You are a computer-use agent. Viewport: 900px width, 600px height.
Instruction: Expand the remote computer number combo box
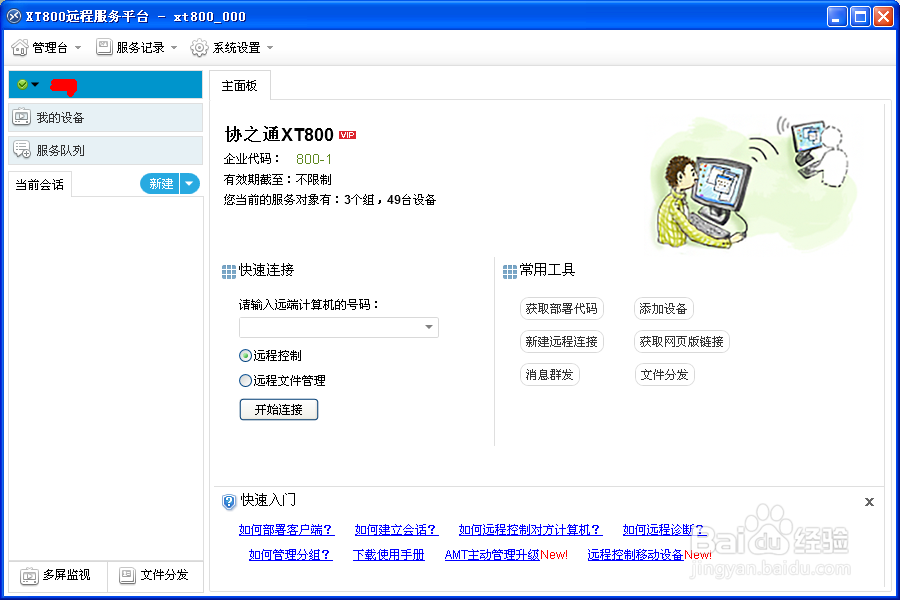[x=430, y=327]
